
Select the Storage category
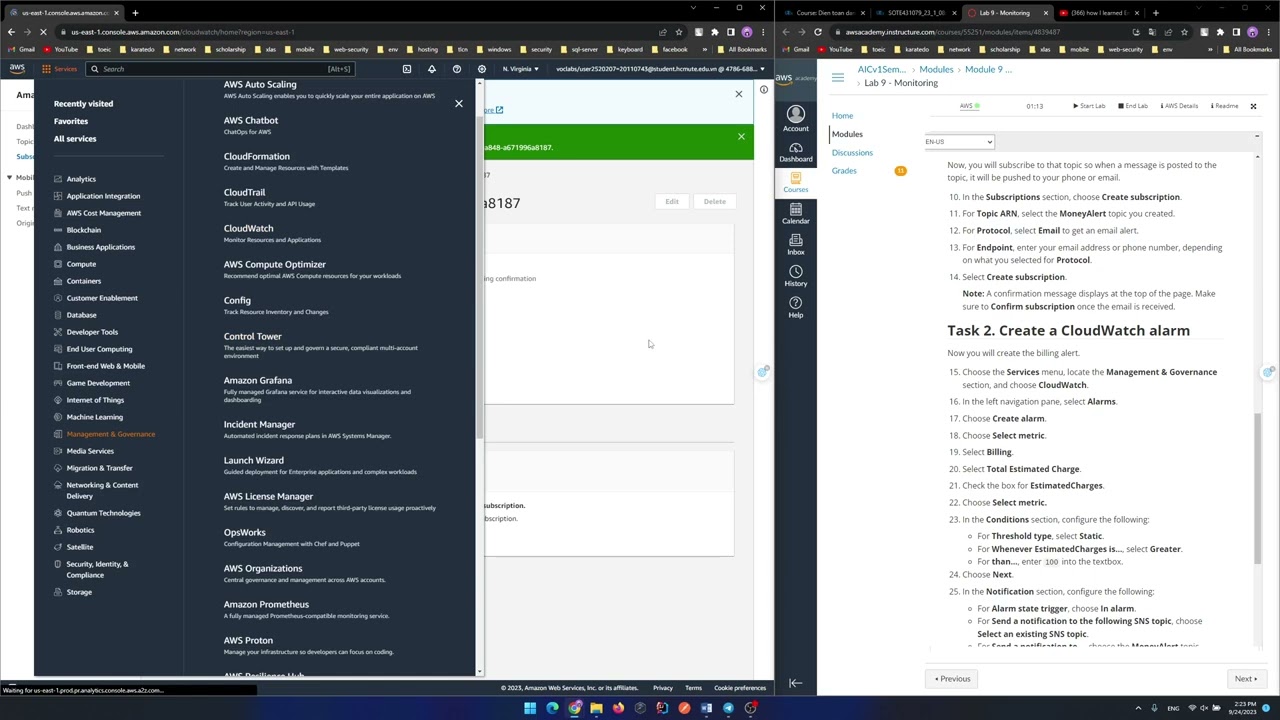(x=79, y=592)
